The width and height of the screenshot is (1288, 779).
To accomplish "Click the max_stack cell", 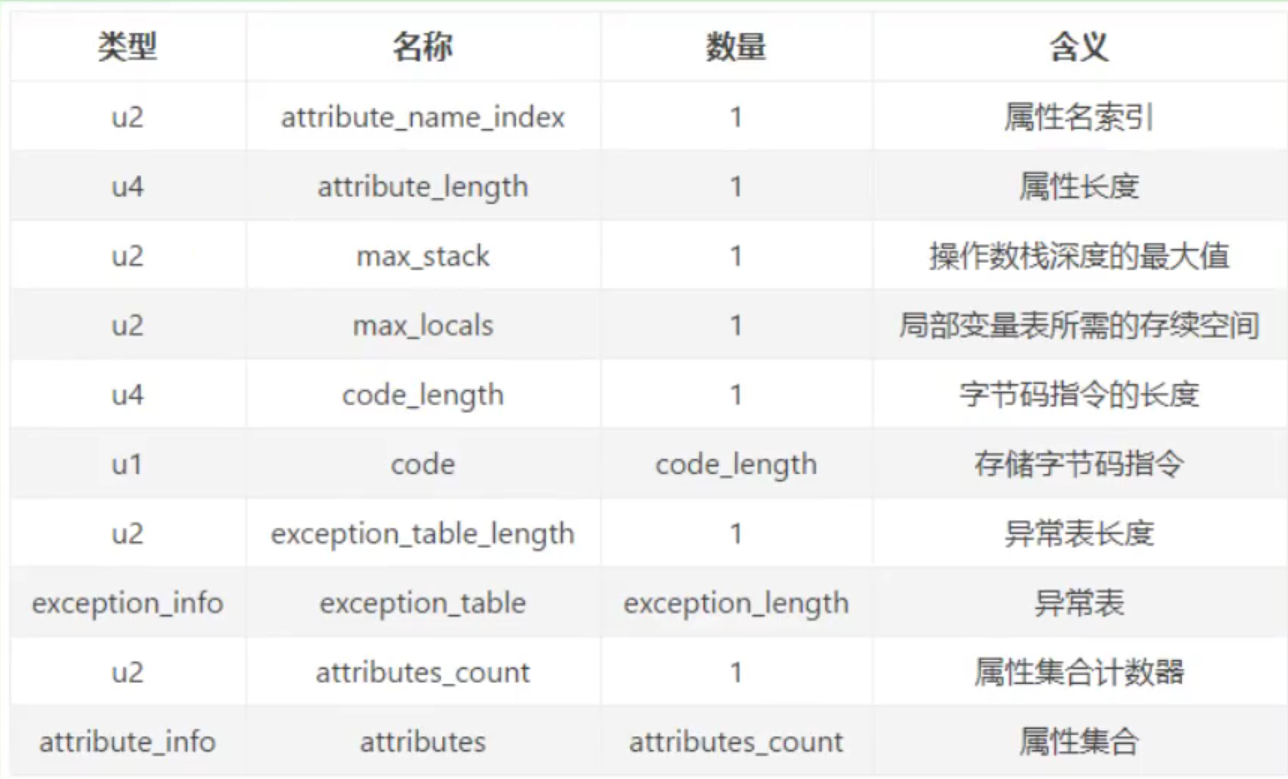I will pos(422,256).
